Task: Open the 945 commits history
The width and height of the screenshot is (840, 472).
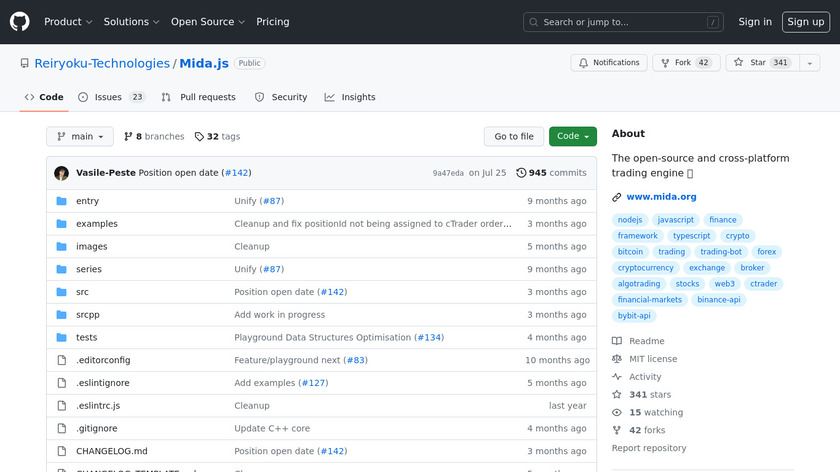Action: tap(551, 173)
